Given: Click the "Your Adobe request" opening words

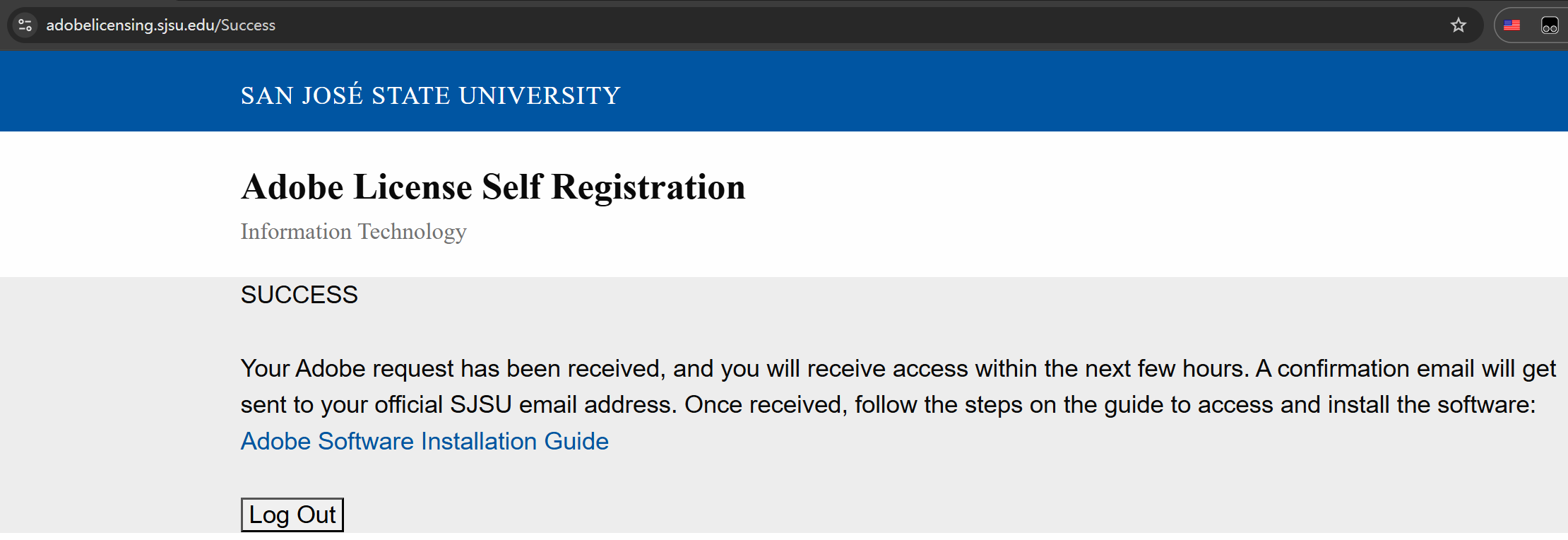Looking at the screenshot, I should [x=347, y=368].
